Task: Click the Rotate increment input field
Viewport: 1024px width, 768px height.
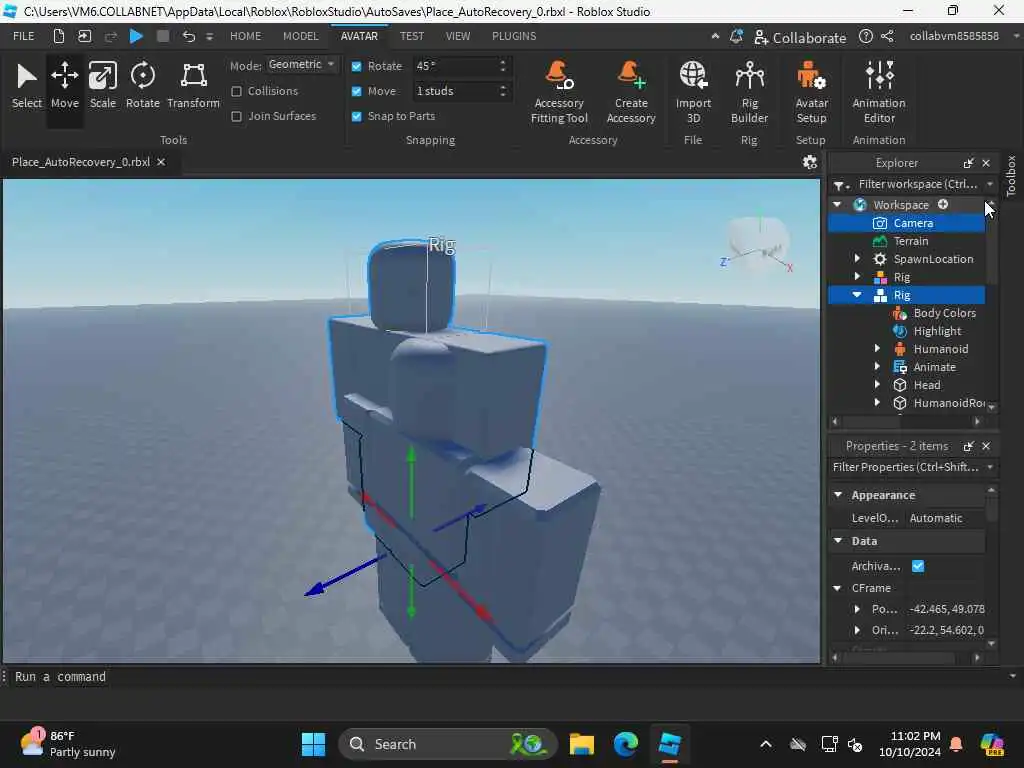Action: point(455,66)
